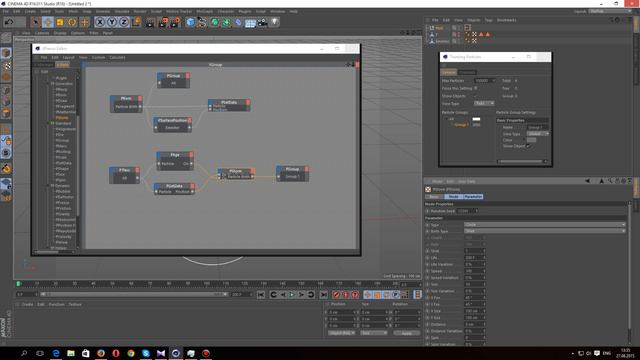Image resolution: width=640 pixels, height=360 pixels.
Task: Toggle the Y axis lock
Action: tap(112, 22)
